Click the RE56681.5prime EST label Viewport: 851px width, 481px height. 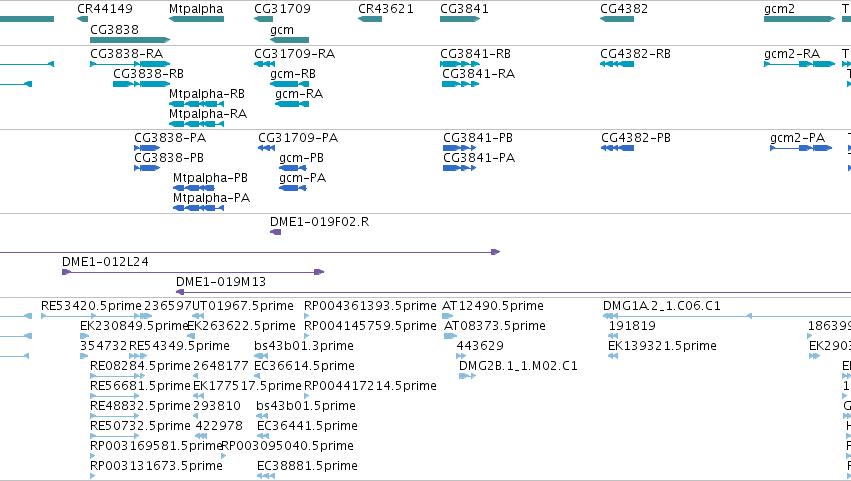pyautogui.click(x=141, y=387)
